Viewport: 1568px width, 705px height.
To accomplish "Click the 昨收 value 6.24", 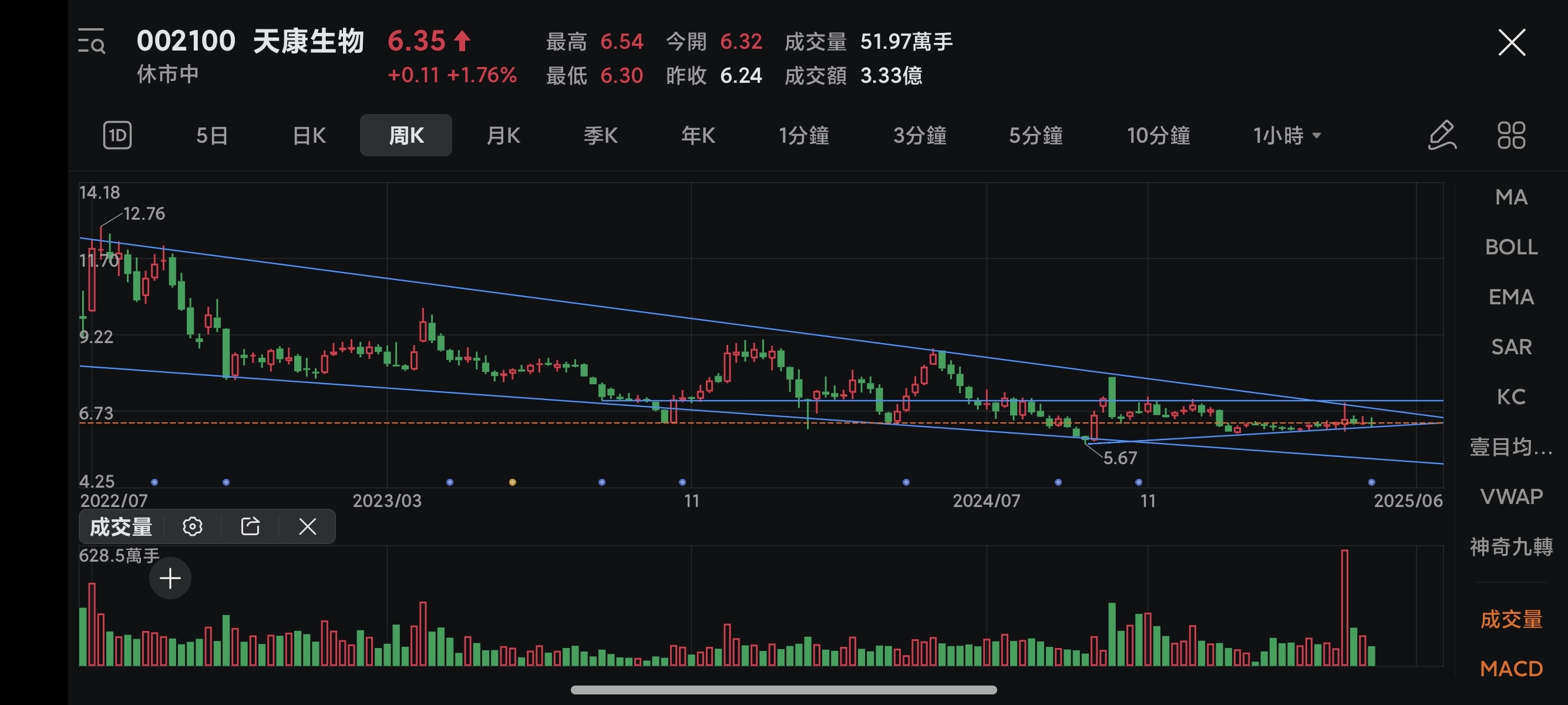I will pos(741,75).
